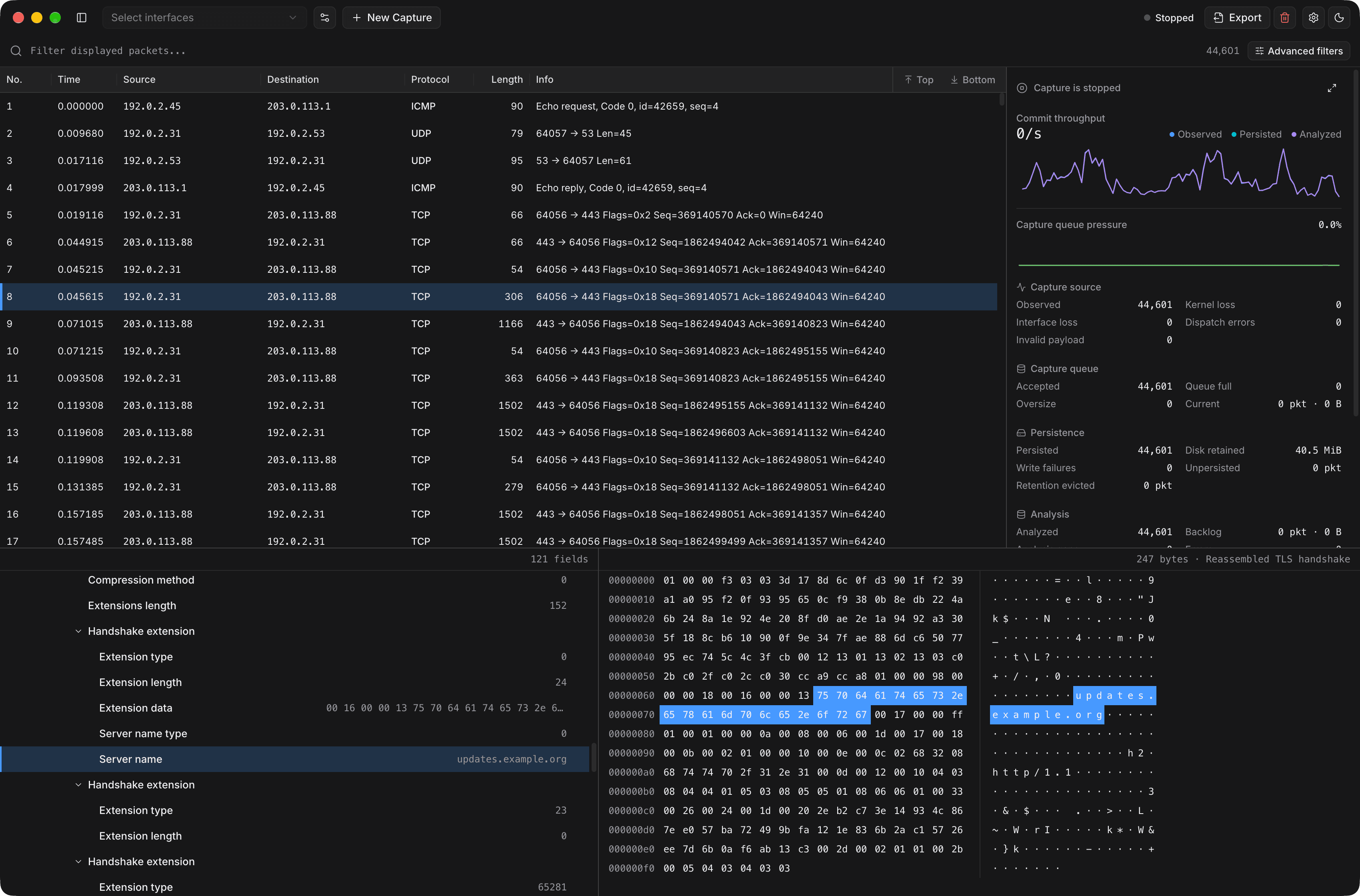Click ASCII text example.org in hex dump
The height and width of the screenshot is (896, 1360).
click(x=1047, y=715)
